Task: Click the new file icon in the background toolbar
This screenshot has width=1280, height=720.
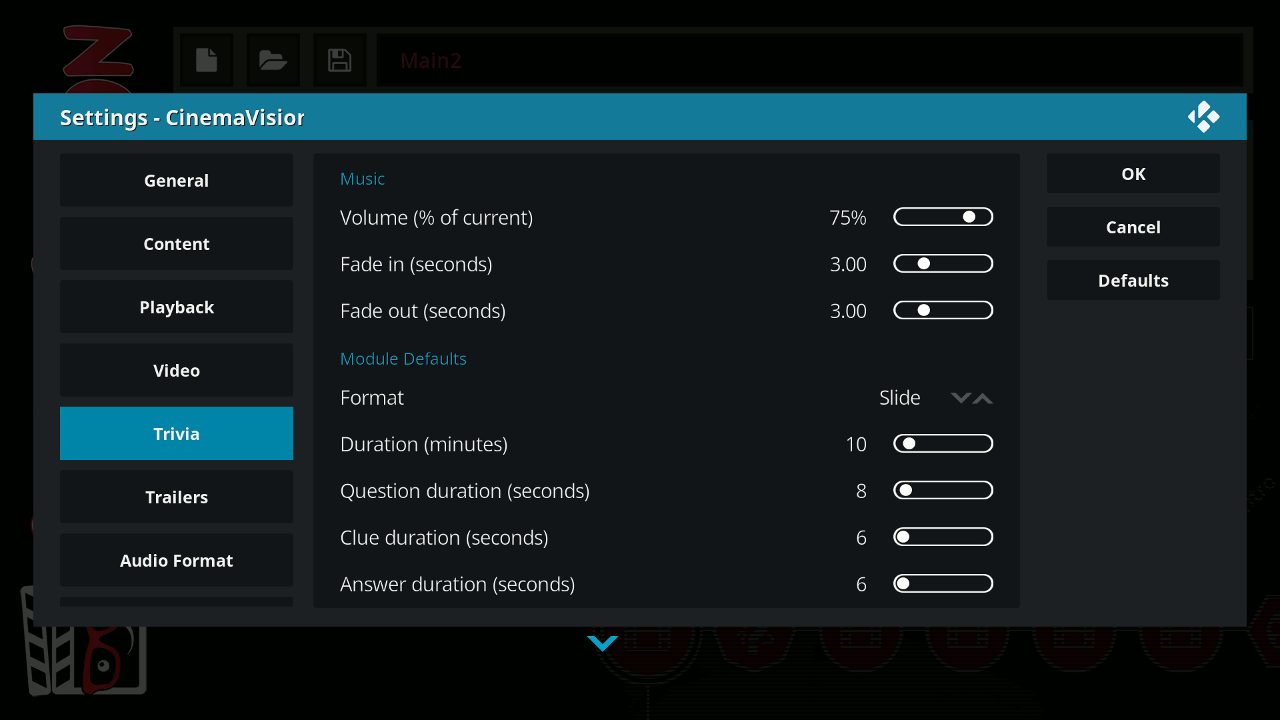Action: pos(207,60)
